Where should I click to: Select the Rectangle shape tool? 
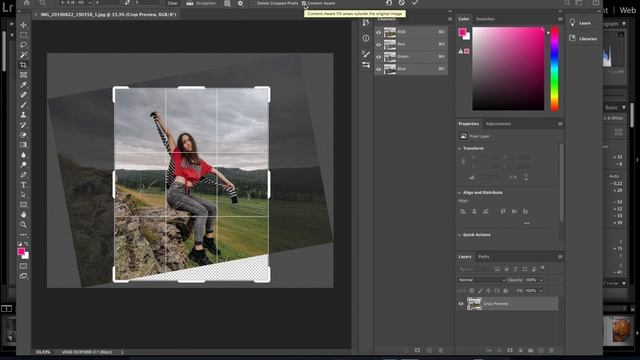[x=23, y=205]
